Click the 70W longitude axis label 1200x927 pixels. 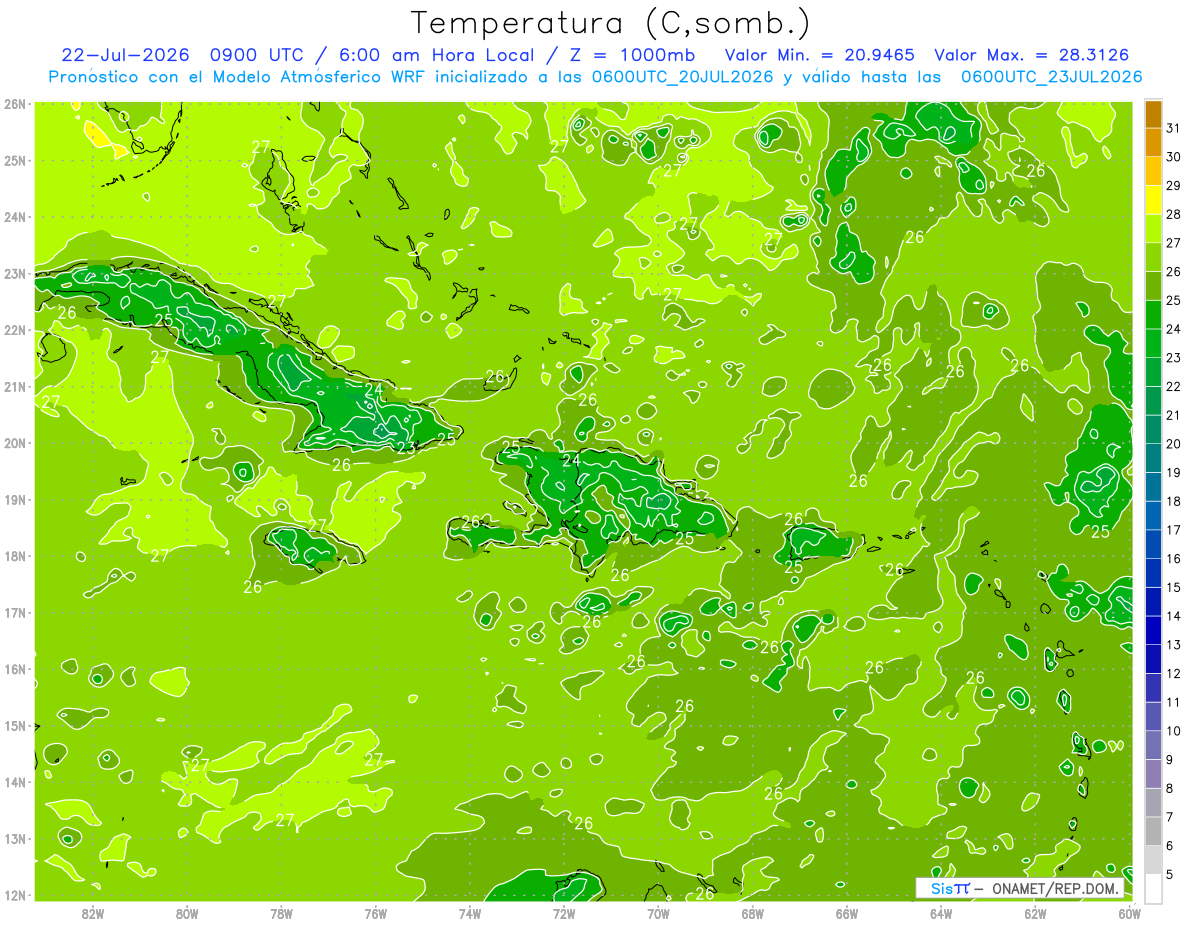[658, 913]
